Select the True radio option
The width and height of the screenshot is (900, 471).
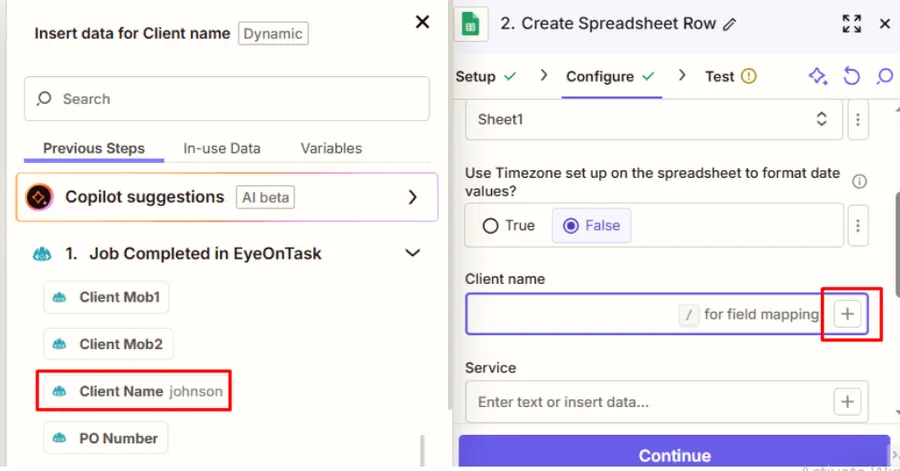pyautogui.click(x=509, y=225)
